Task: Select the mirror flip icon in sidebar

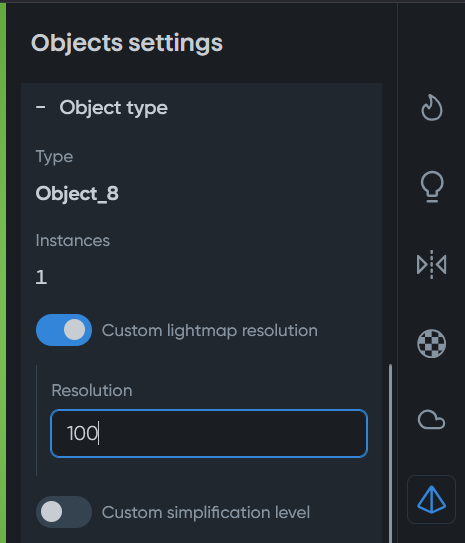Action: (x=431, y=265)
